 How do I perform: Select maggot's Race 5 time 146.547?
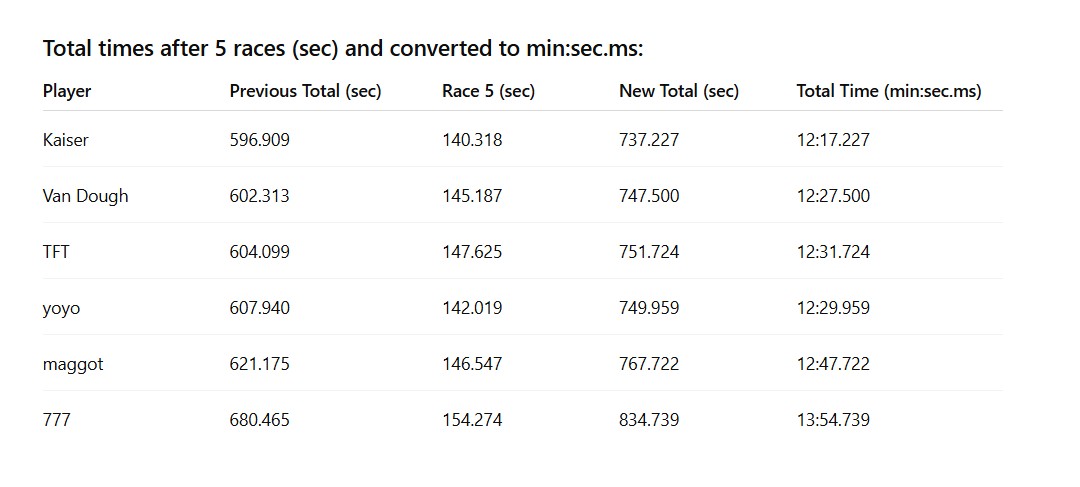click(x=472, y=364)
